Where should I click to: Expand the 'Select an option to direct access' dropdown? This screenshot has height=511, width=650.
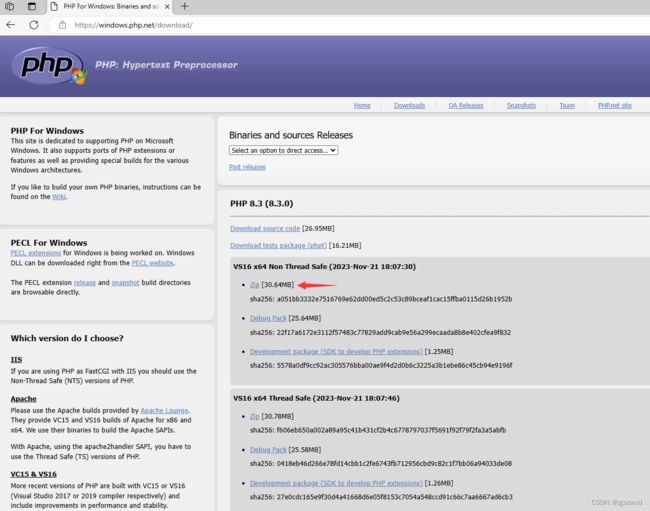coord(284,150)
